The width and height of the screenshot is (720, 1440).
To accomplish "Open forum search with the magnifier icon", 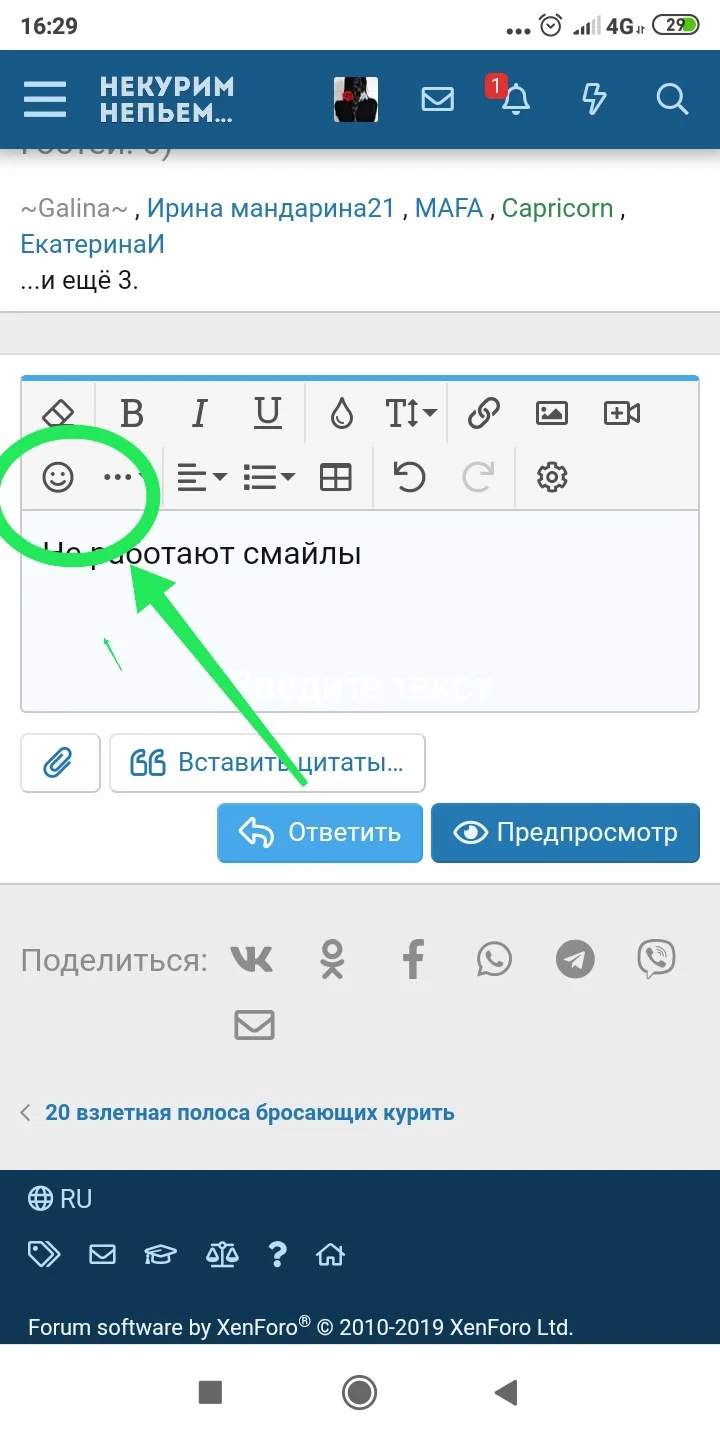I will click(x=672, y=99).
